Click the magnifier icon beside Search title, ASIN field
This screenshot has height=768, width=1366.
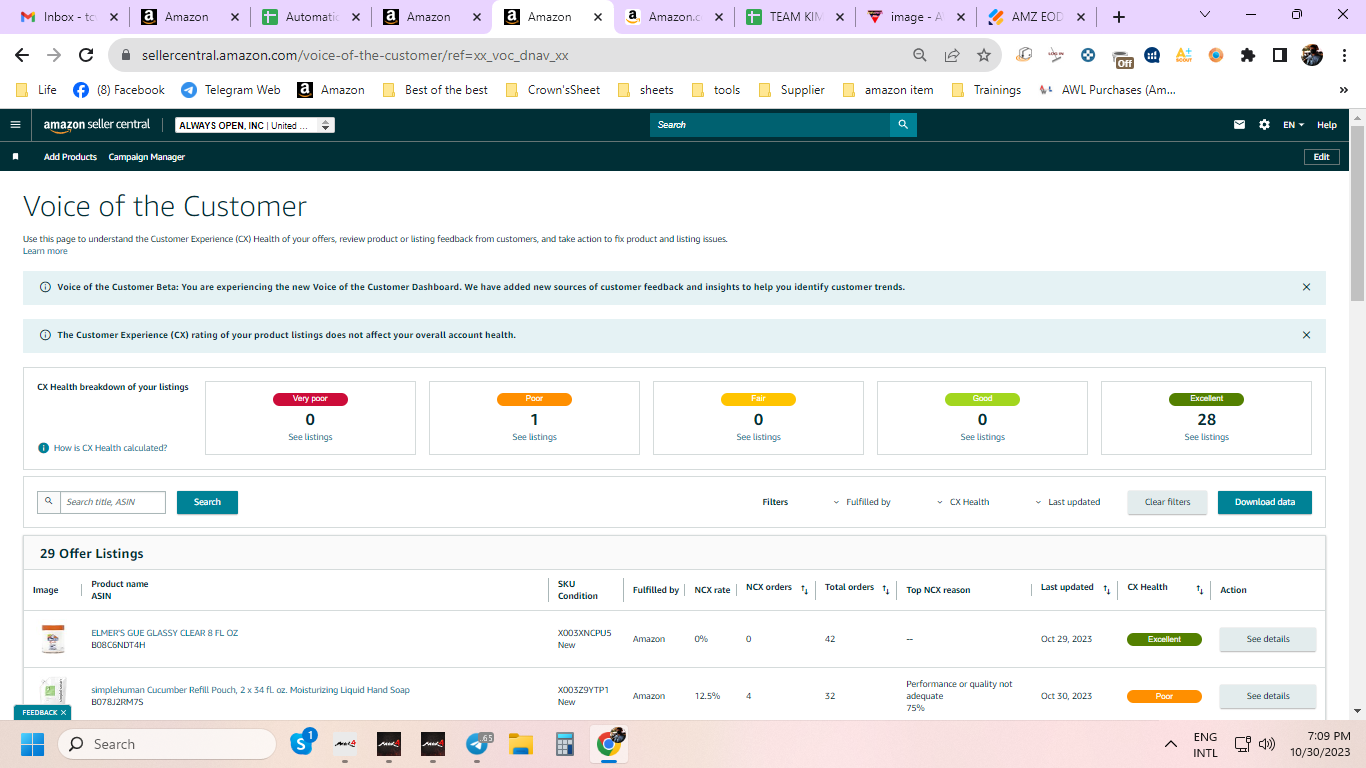(48, 502)
